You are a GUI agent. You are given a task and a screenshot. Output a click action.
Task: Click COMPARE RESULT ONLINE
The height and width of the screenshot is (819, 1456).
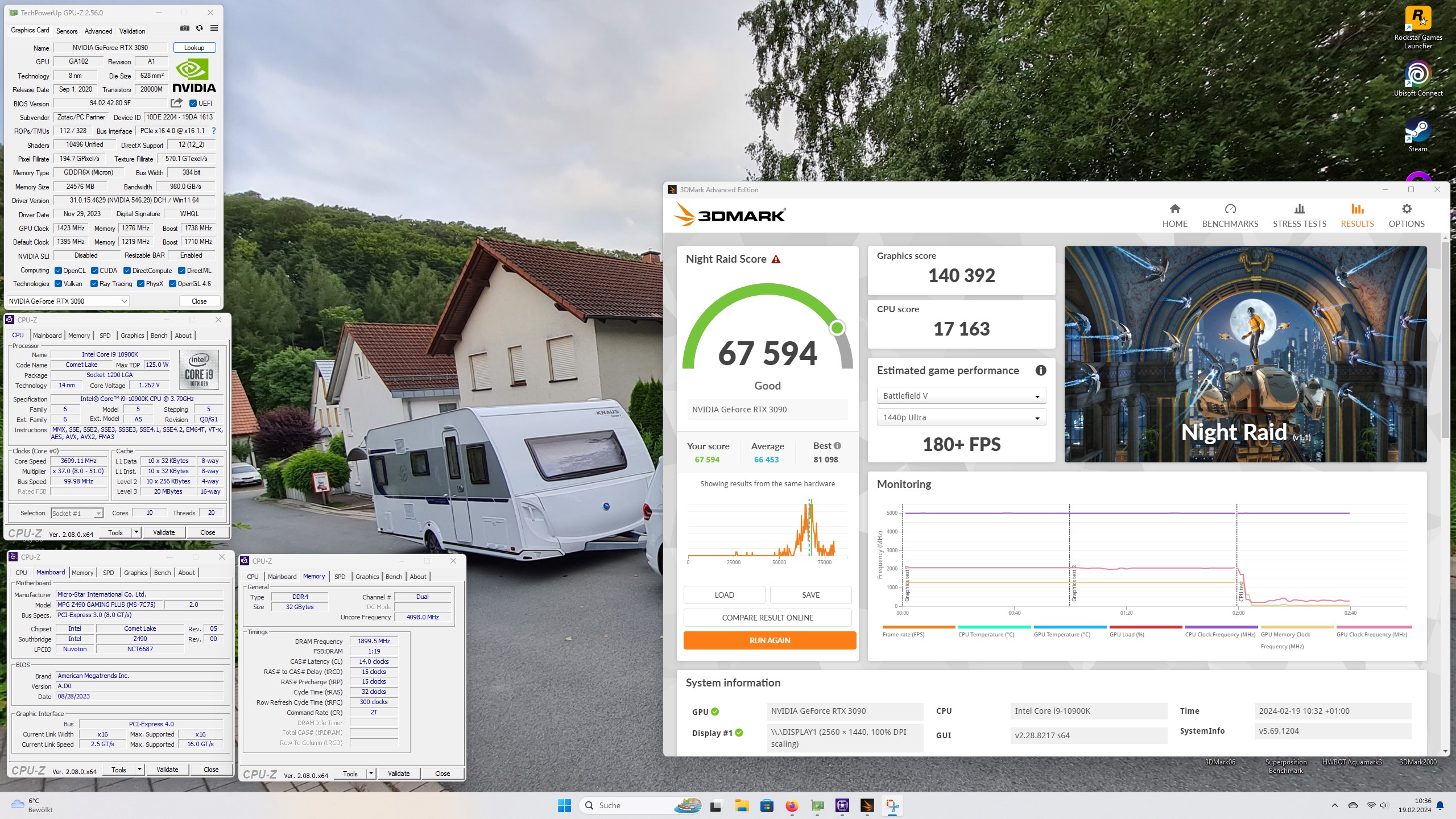pyautogui.click(x=767, y=618)
